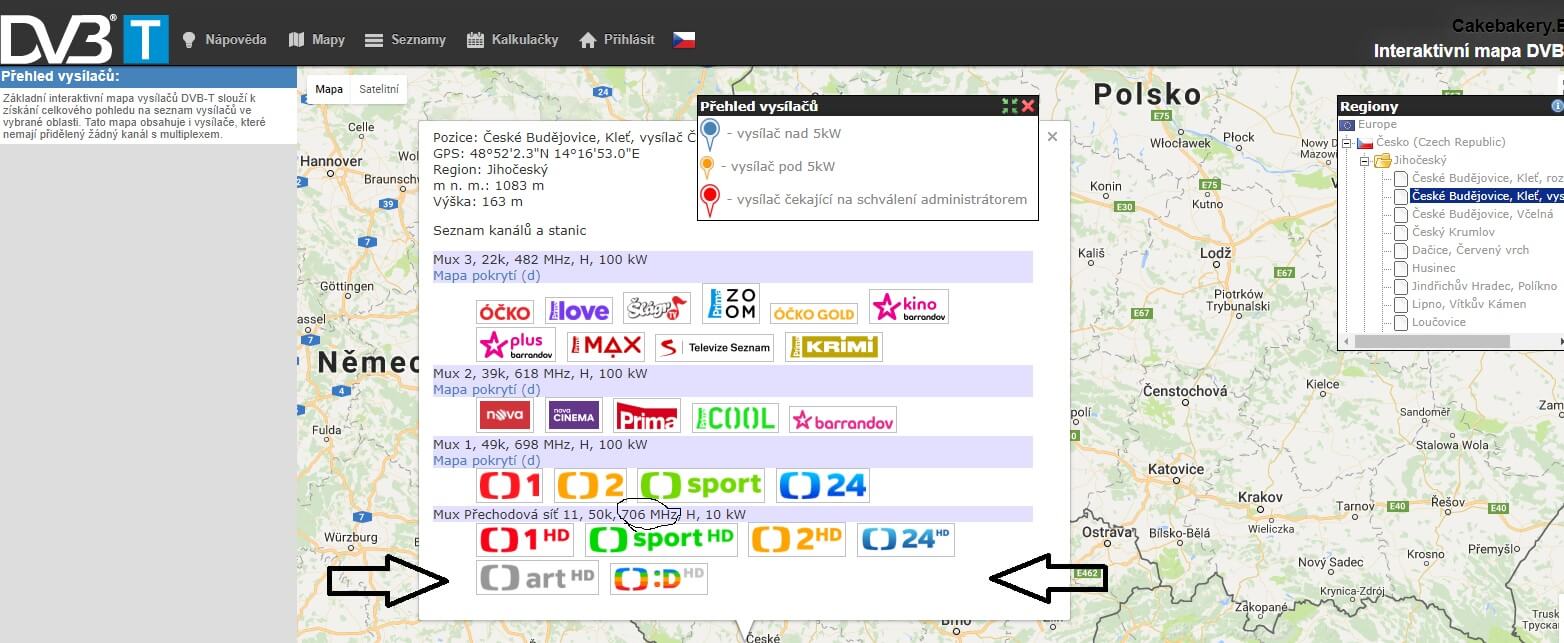1564x643 pixels.
Task: Open the Mapy menu
Action: [x=316, y=40]
